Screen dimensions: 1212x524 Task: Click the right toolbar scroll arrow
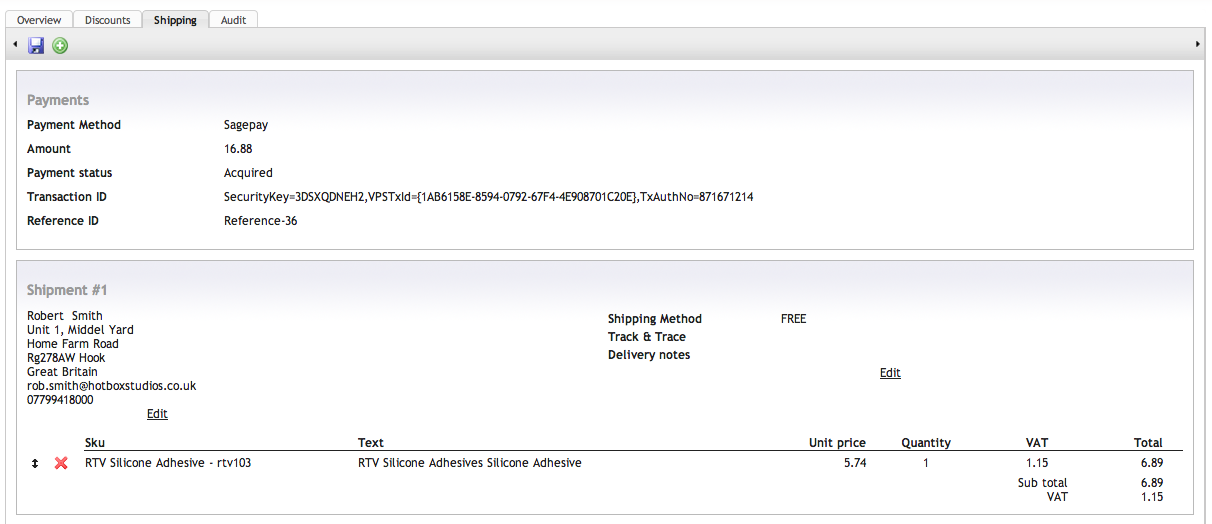coord(1198,45)
